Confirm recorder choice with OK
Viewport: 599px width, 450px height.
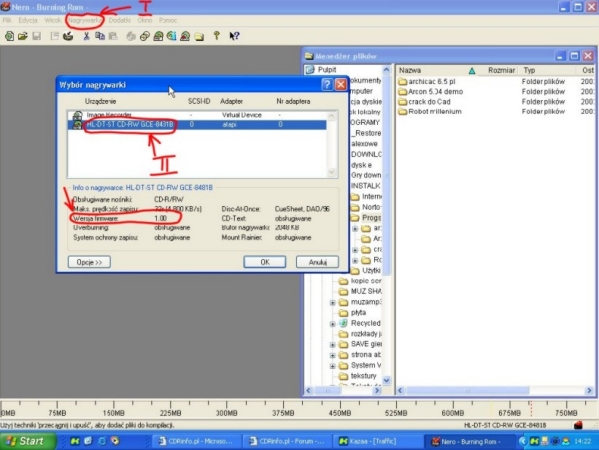click(265, 262)
